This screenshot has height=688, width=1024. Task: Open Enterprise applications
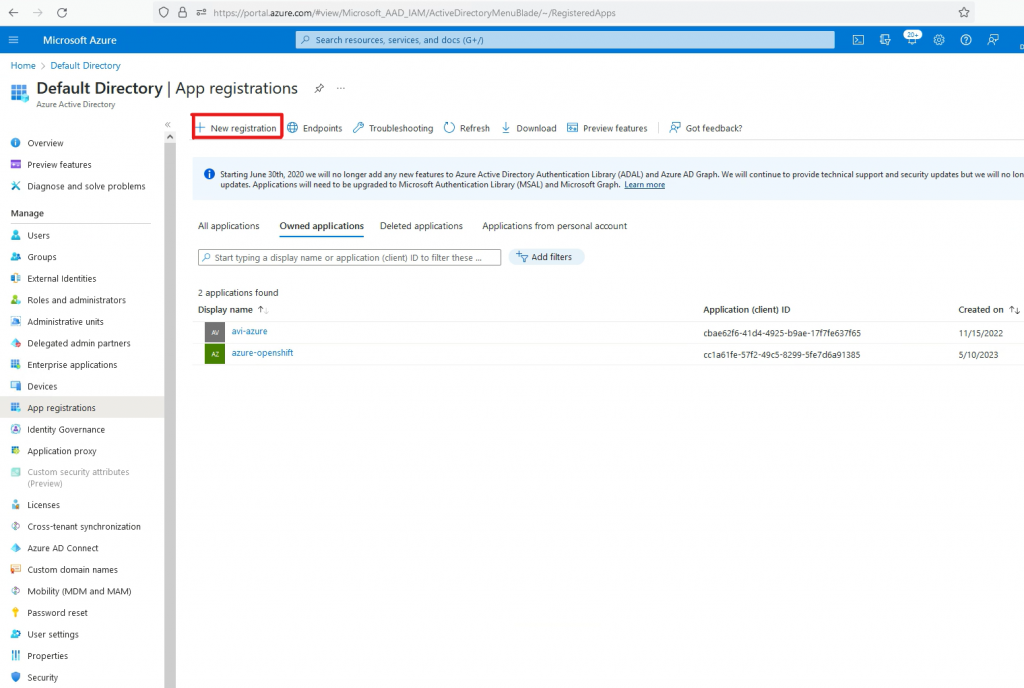point(72,364)
